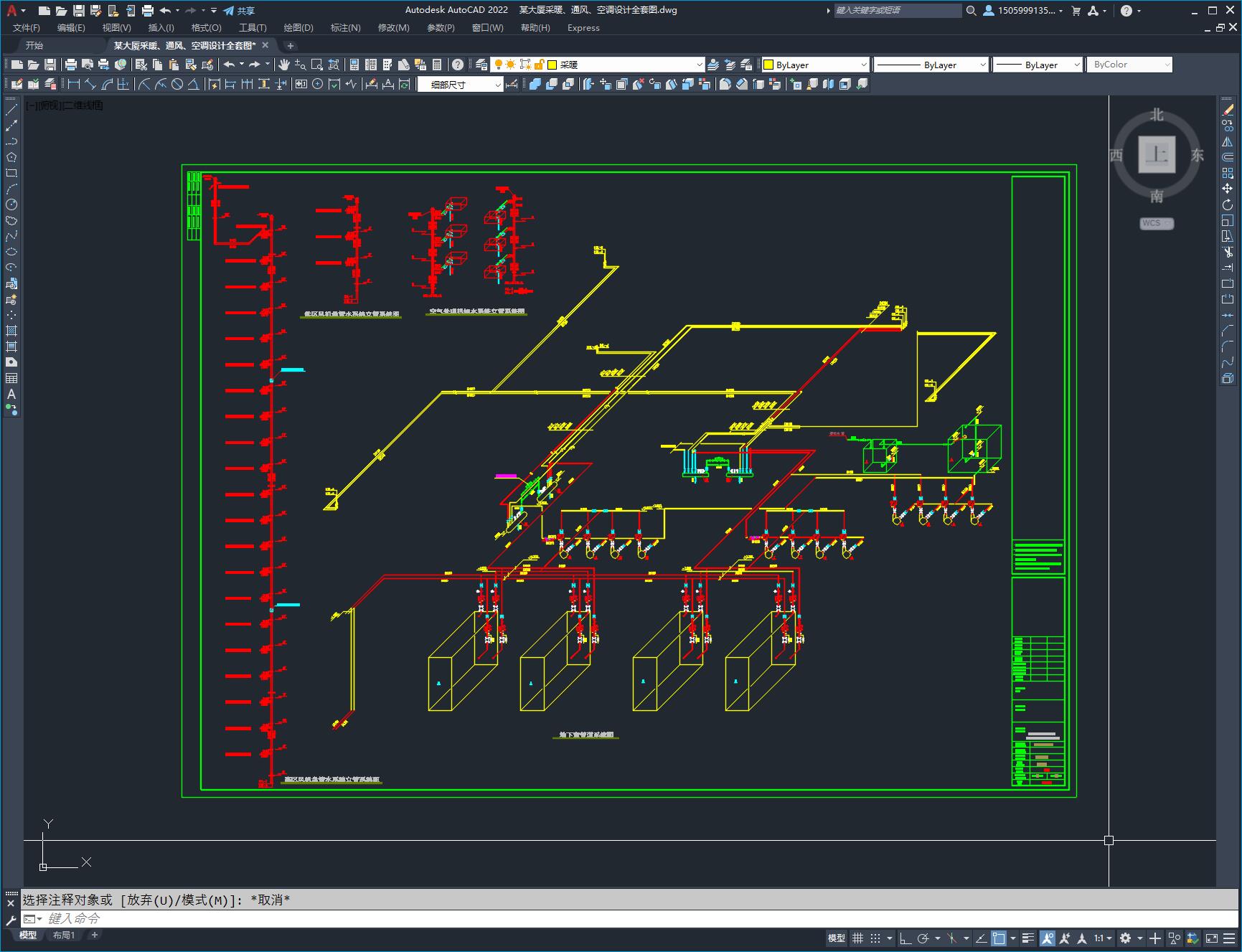
Task: Select the Hatch tool in draw toolbar
Action: (x=11, y=331)
